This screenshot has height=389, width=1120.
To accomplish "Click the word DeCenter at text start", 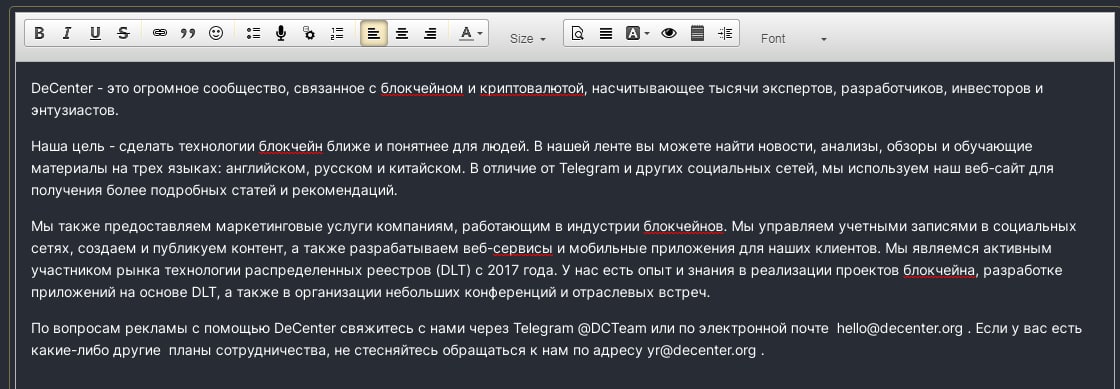I will pyautogui.click(x=62, y=89).
